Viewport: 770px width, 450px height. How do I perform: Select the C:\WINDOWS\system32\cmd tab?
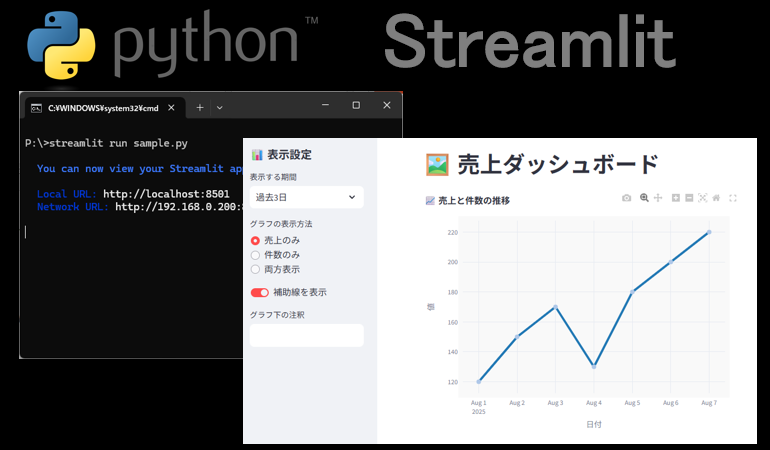tap(105, 108)
